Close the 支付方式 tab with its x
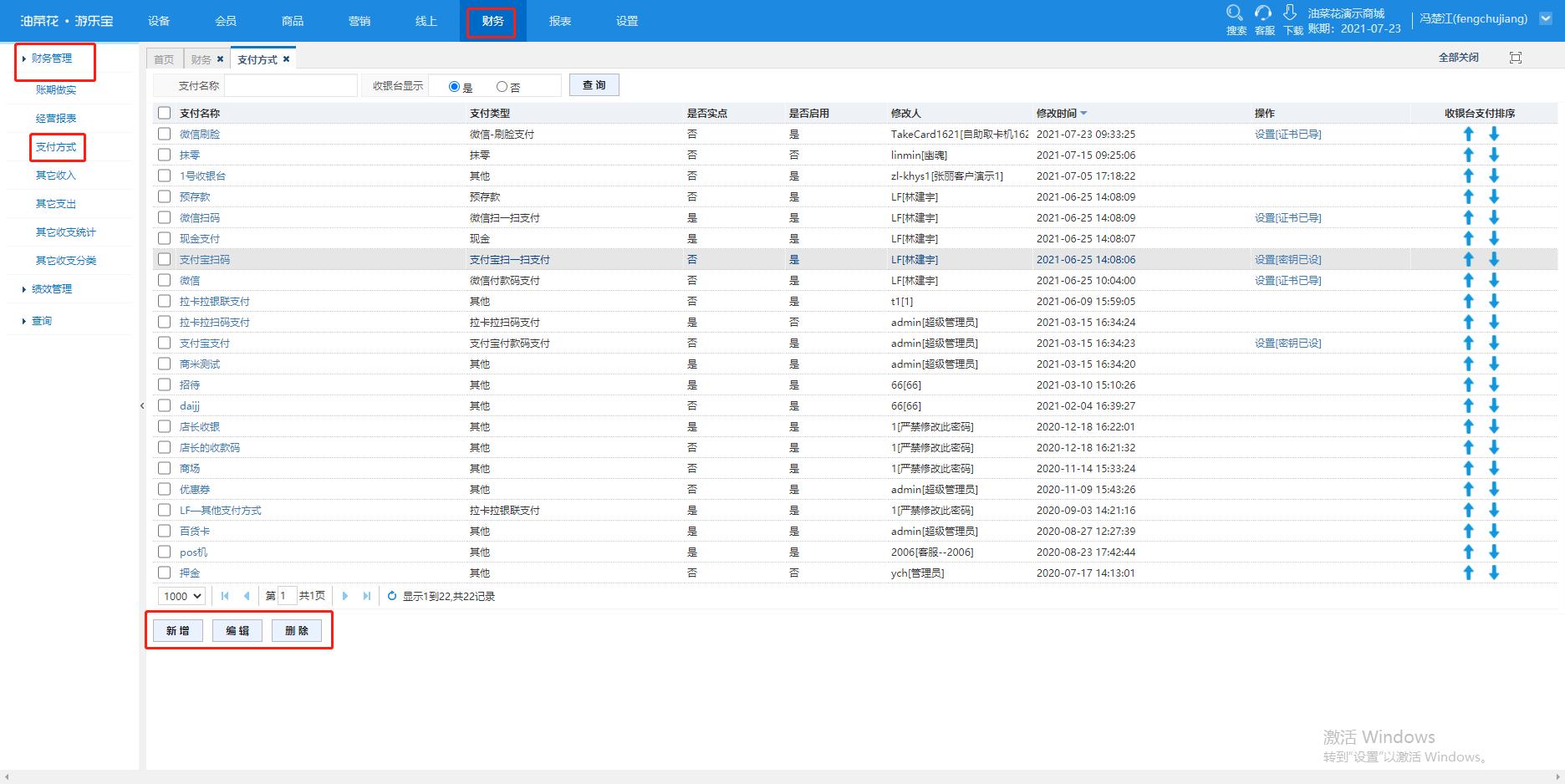1565x784 pixels. point(286,59)
